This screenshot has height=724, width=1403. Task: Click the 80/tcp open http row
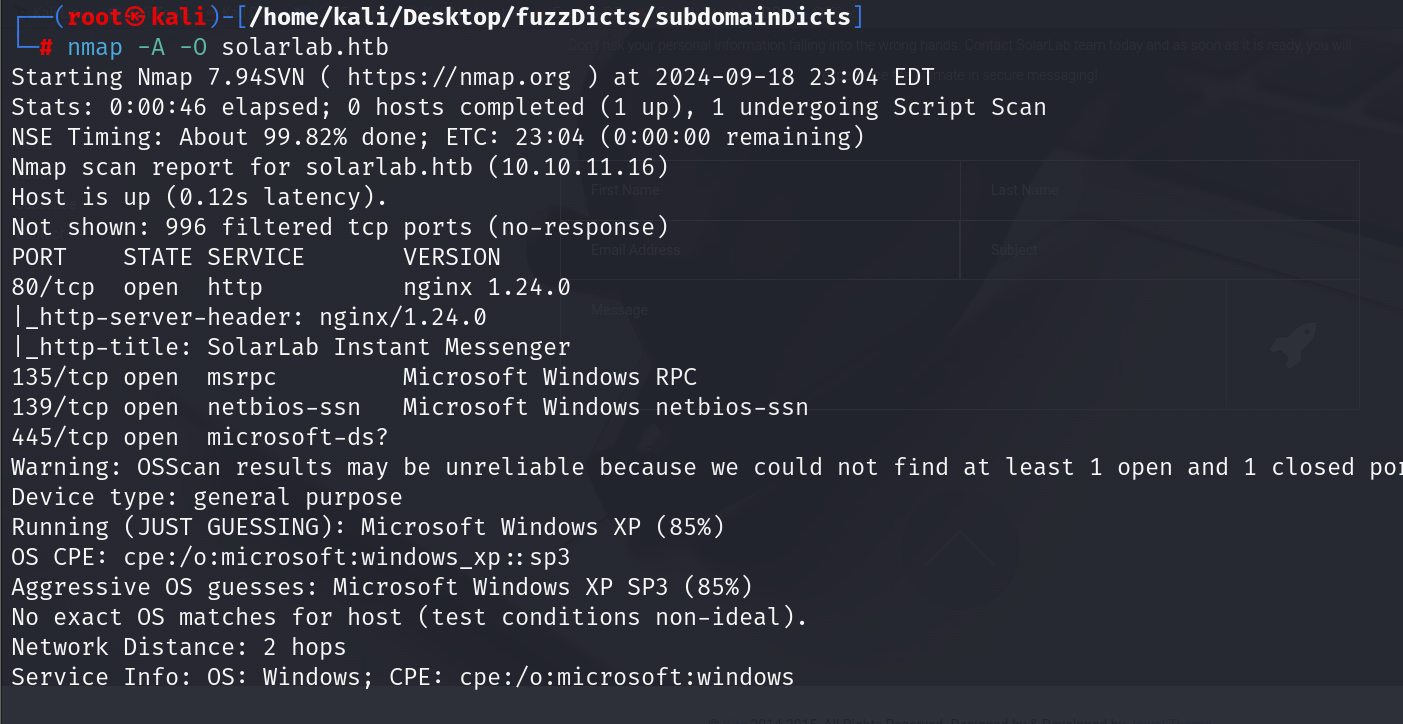(x=291, y=287)
